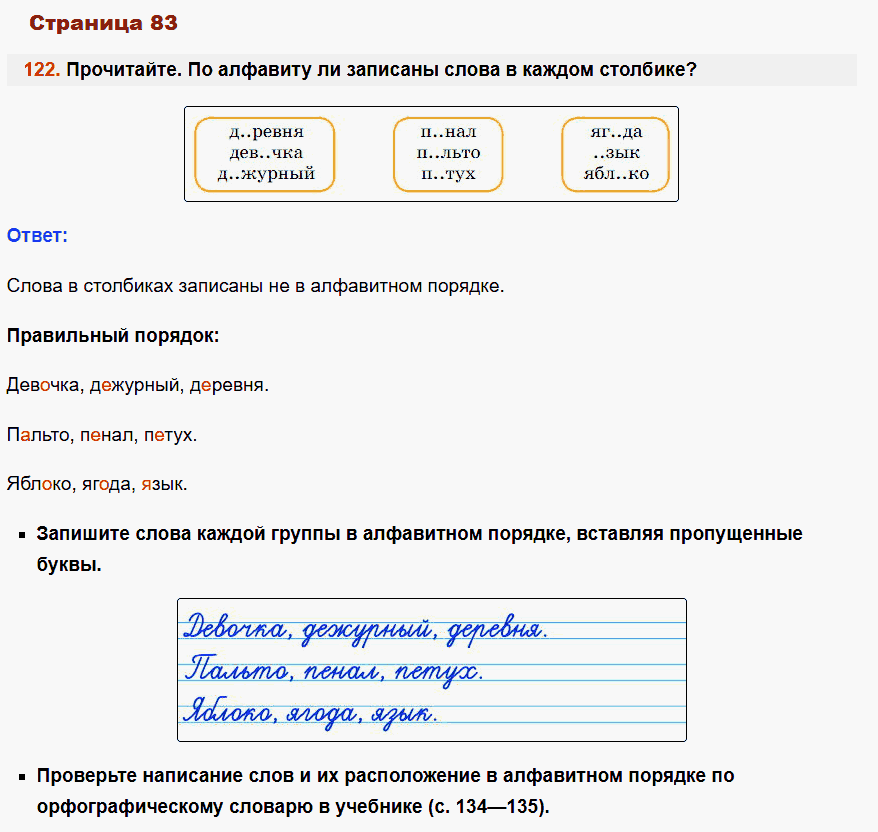Click the typed line "Девочка, дежурный, деревня."
The image size is (878, 832).
click(x=138, y=385)
